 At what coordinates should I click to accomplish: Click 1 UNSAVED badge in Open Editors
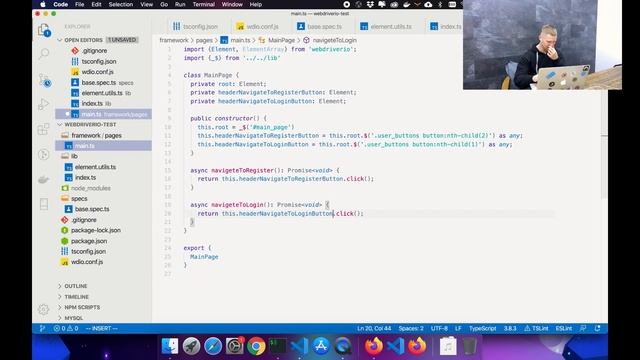[x=122, y=40]
